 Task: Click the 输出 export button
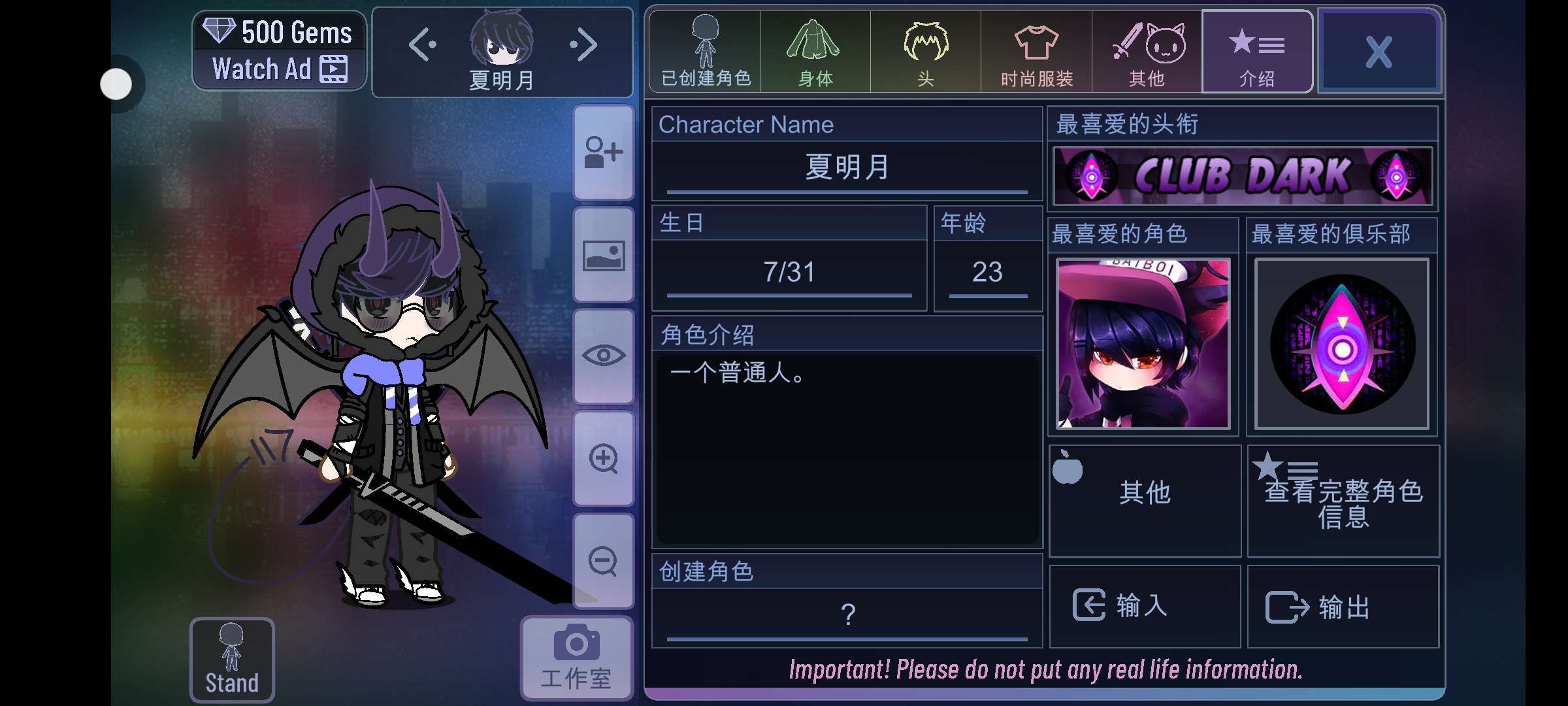(x=1343, y=607)
